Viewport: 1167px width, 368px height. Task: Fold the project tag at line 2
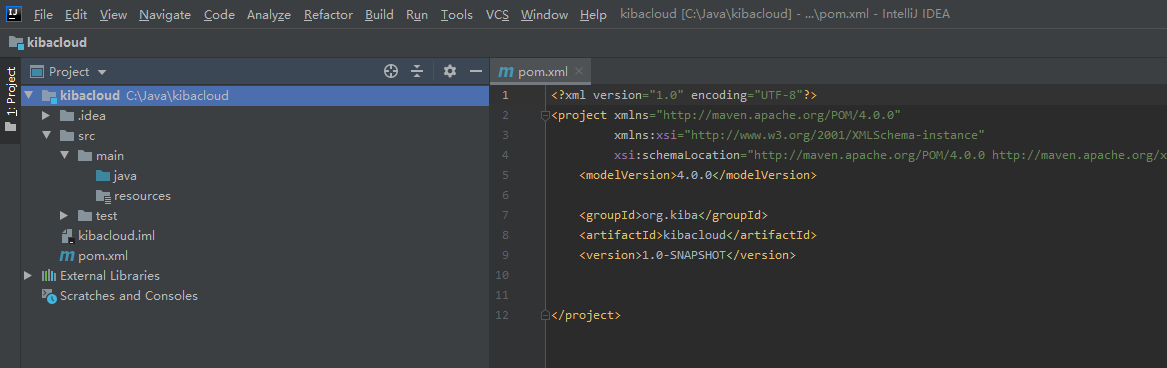[546, 115]
